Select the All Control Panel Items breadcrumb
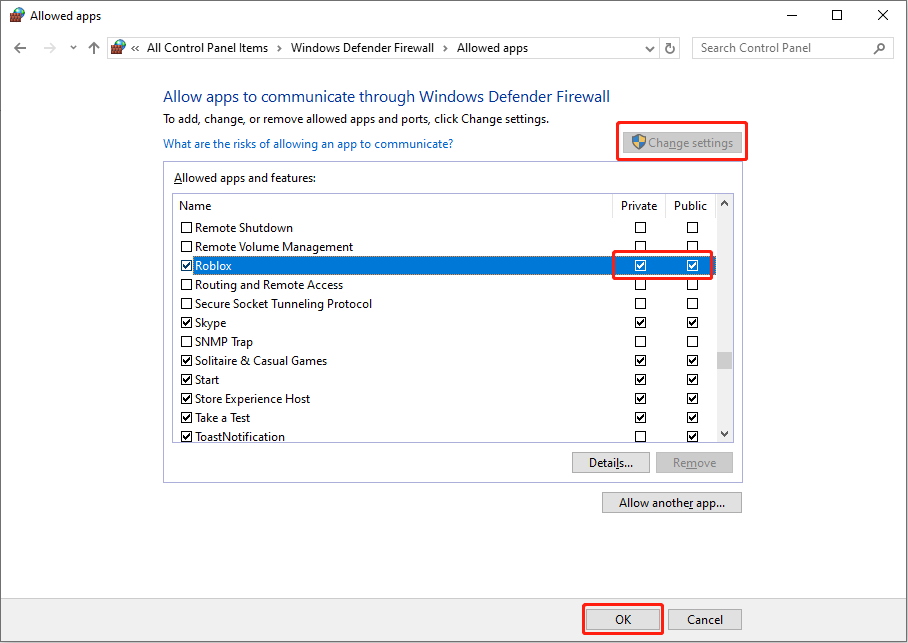The image size is (908, 643). [x=207, y=47]
